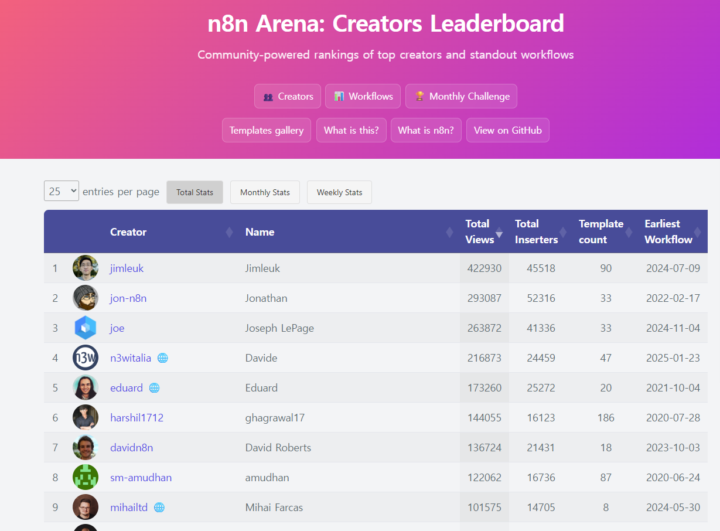Select template count value 87
The height and width of the screenshot is (531, 720).
(x=605, y=477)
